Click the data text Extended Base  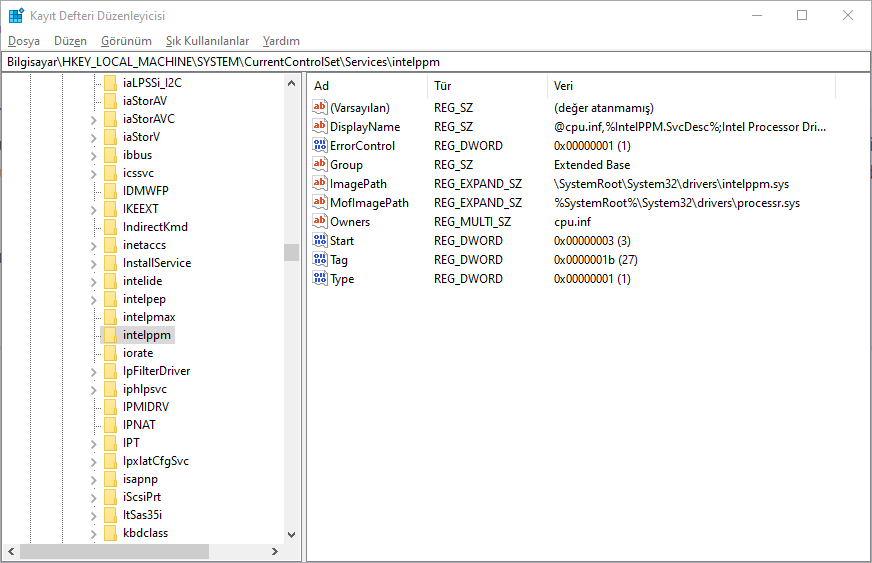592,165
